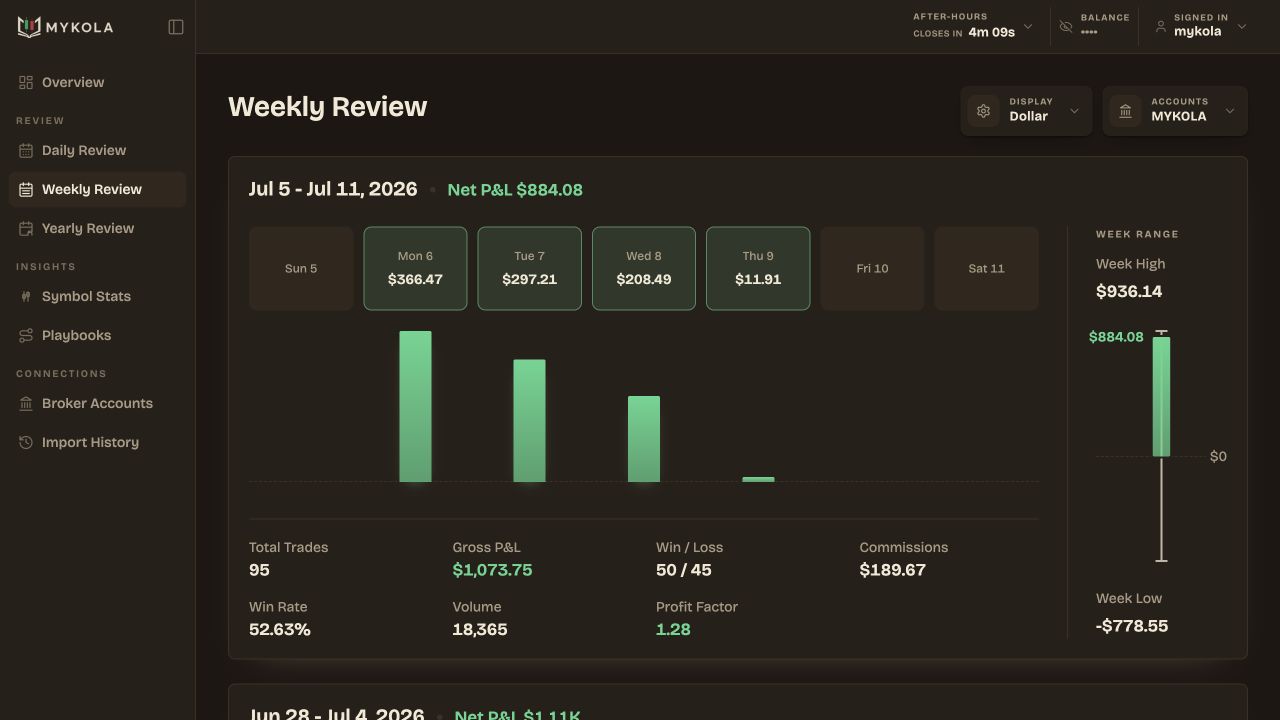This screenshot has height=720, width=1280.
Task: Open the Display Dollar dropdown chevron
Action: point(1074,111)
